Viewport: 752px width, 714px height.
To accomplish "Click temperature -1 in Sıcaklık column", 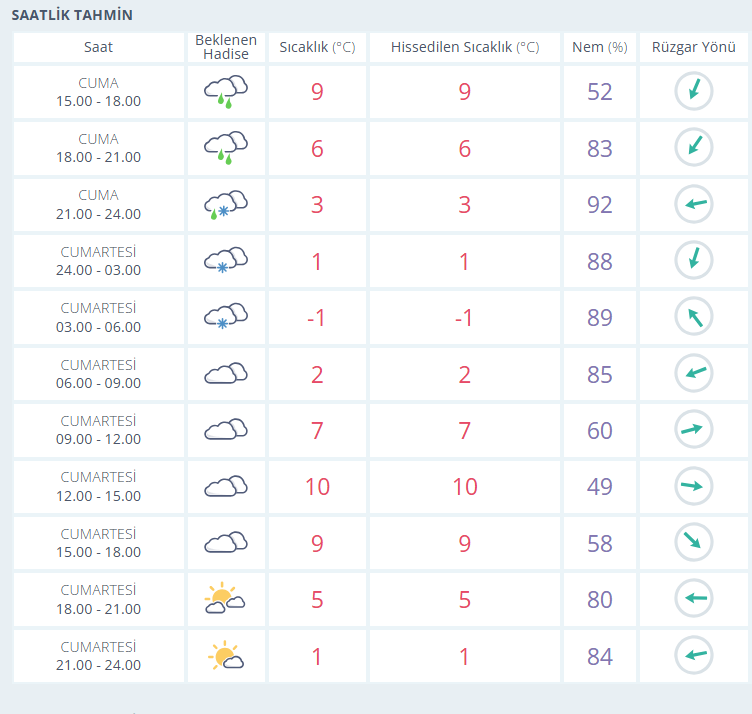I will [317, 317].
